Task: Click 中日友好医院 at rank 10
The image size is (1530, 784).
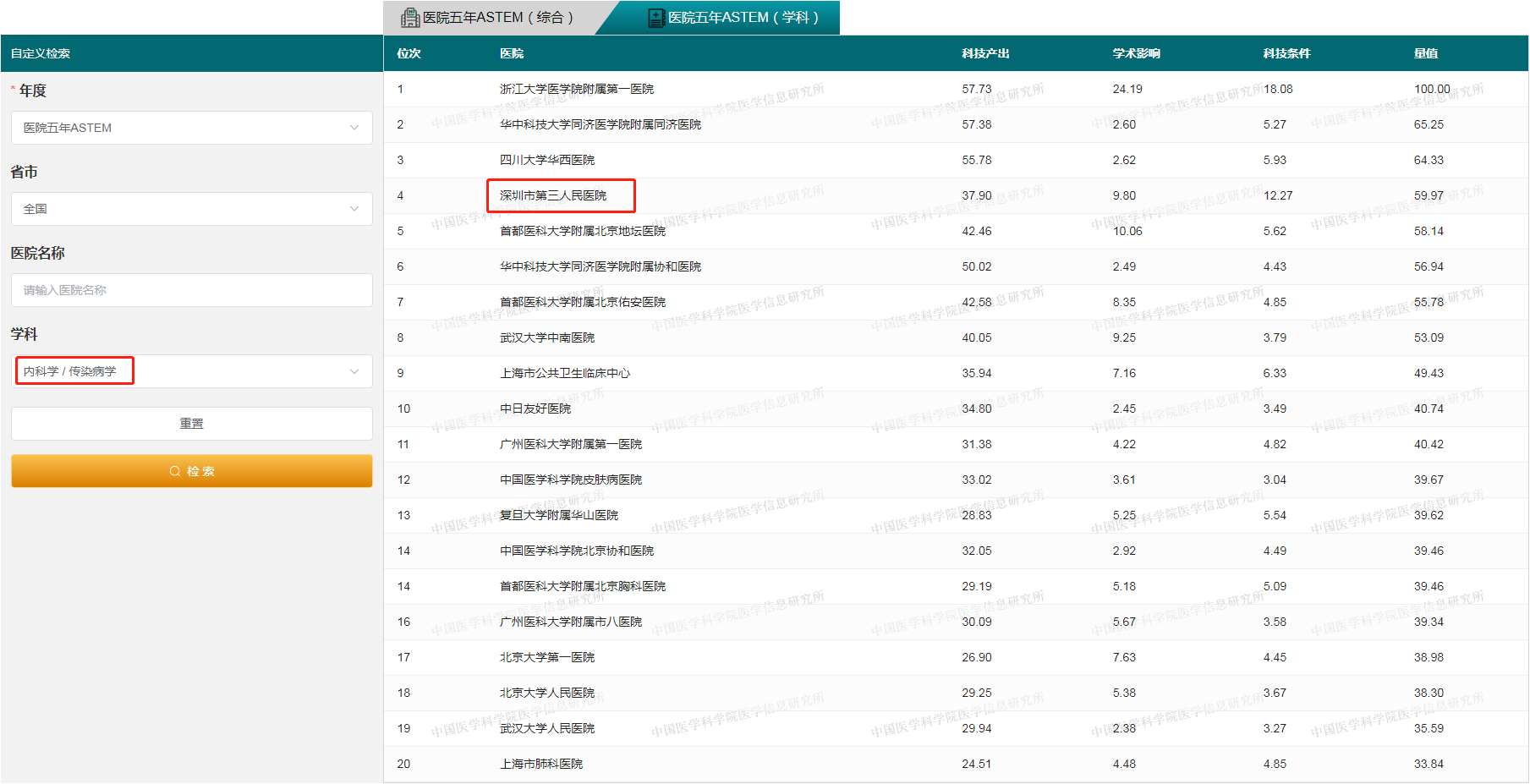Action: [x=534, y=408]
